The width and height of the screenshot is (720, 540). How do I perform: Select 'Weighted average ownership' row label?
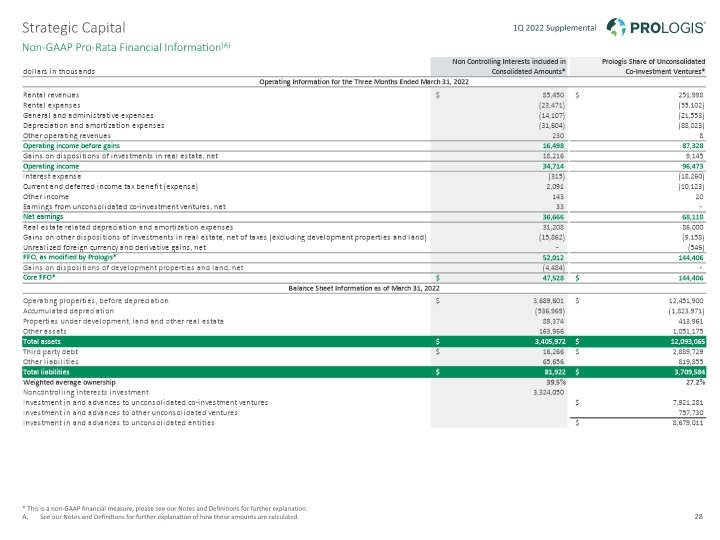69,382
